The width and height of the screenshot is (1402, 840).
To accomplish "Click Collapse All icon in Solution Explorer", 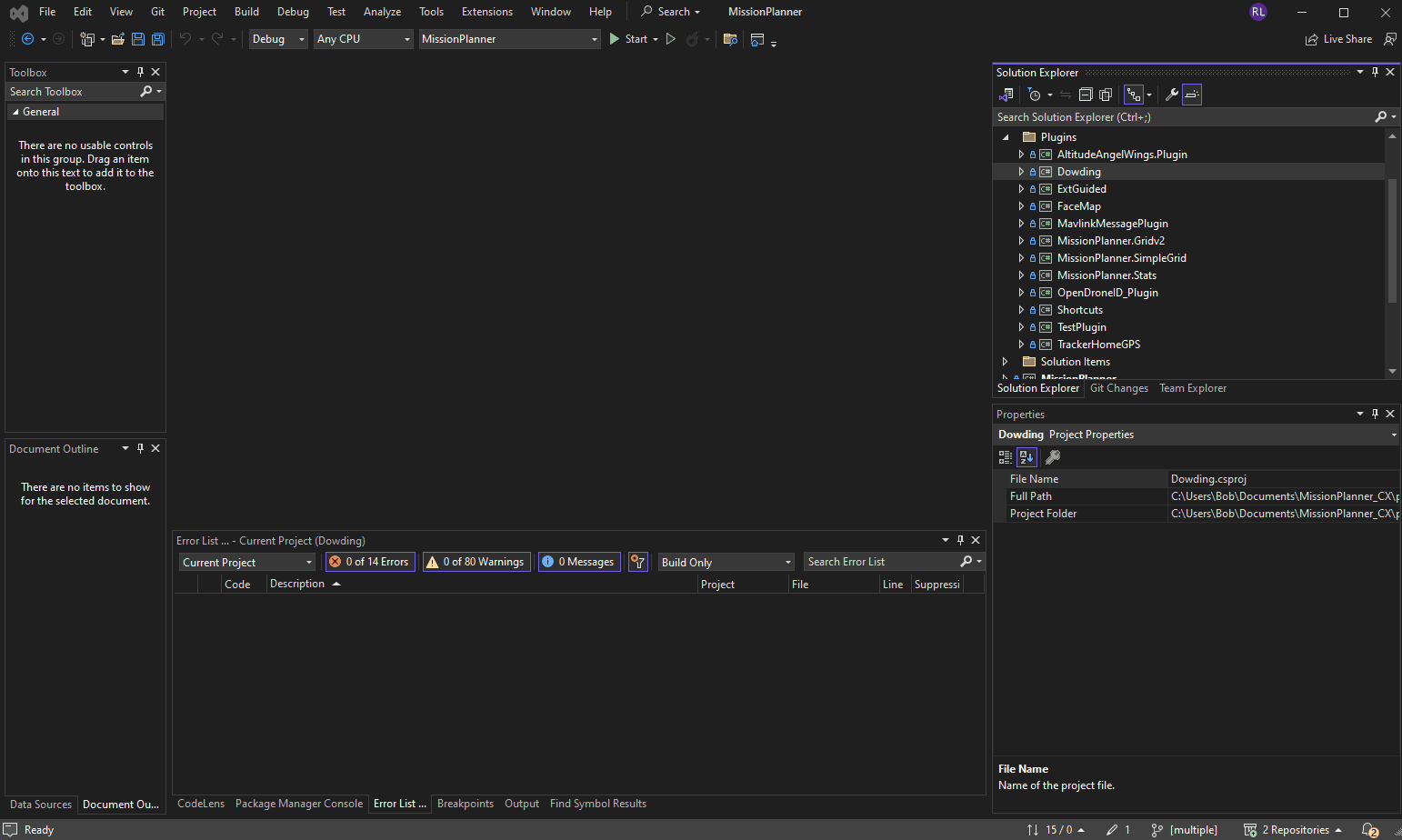I will 1086,95.
